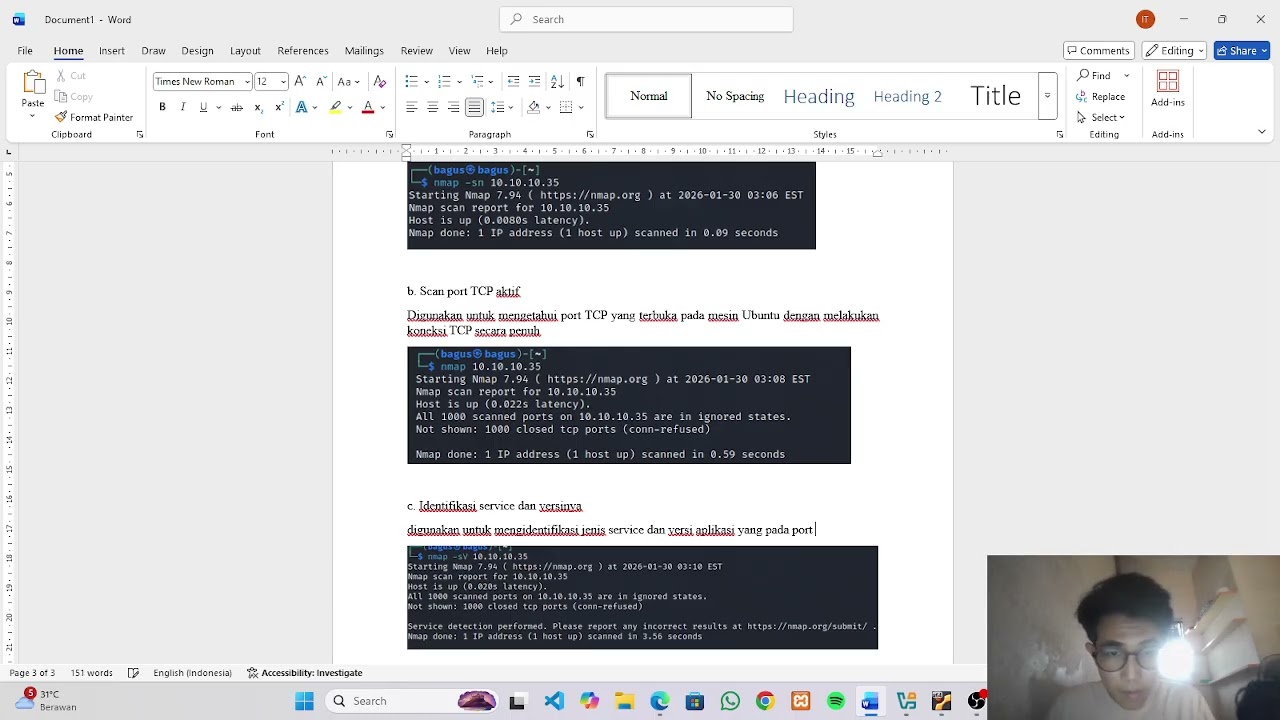Align text to the right
Viewport: 1280px width, 720px height.
pyautogui.click(x=453, y=107)
